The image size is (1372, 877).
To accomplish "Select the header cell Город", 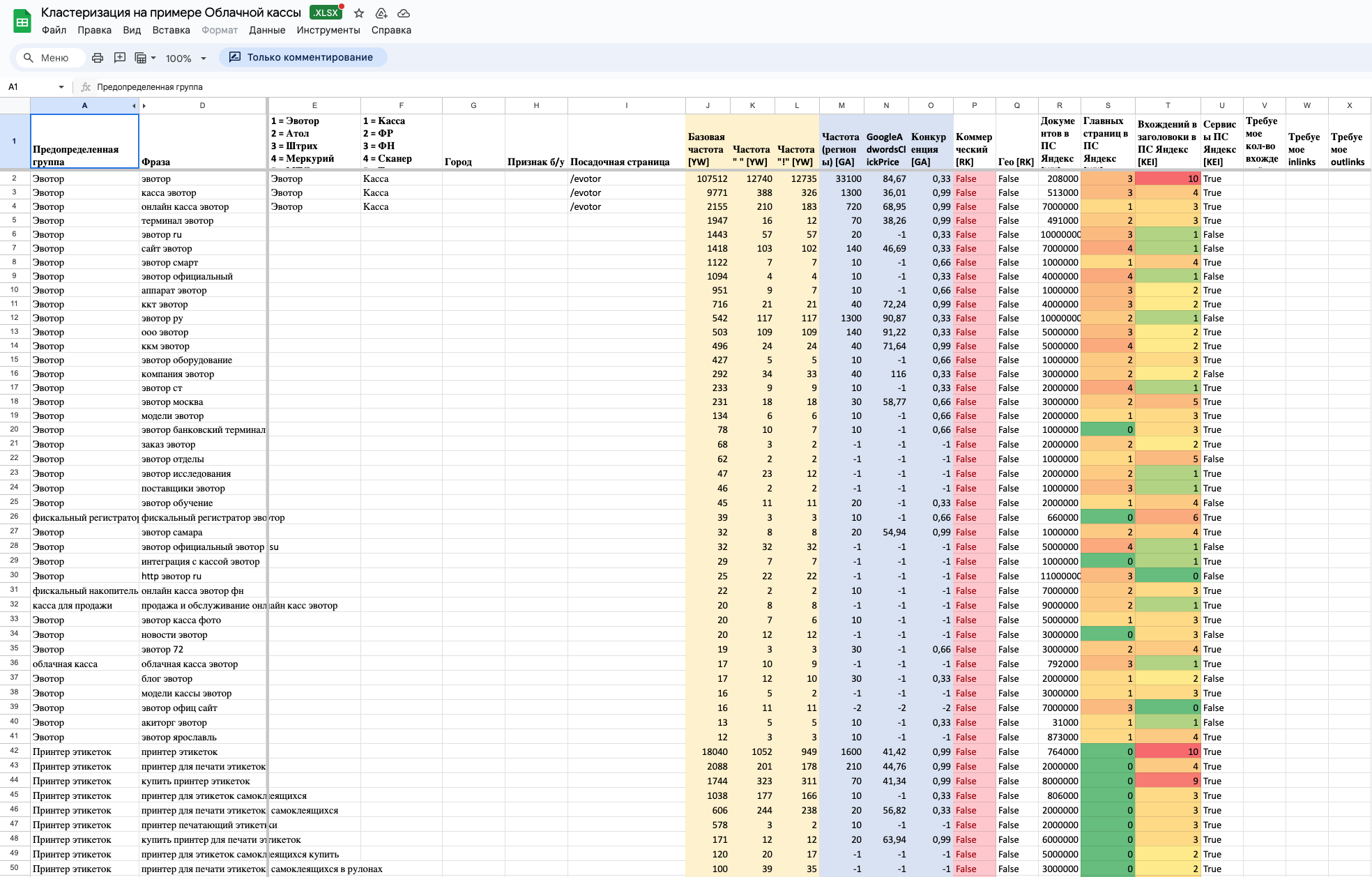I will point(473,142).
